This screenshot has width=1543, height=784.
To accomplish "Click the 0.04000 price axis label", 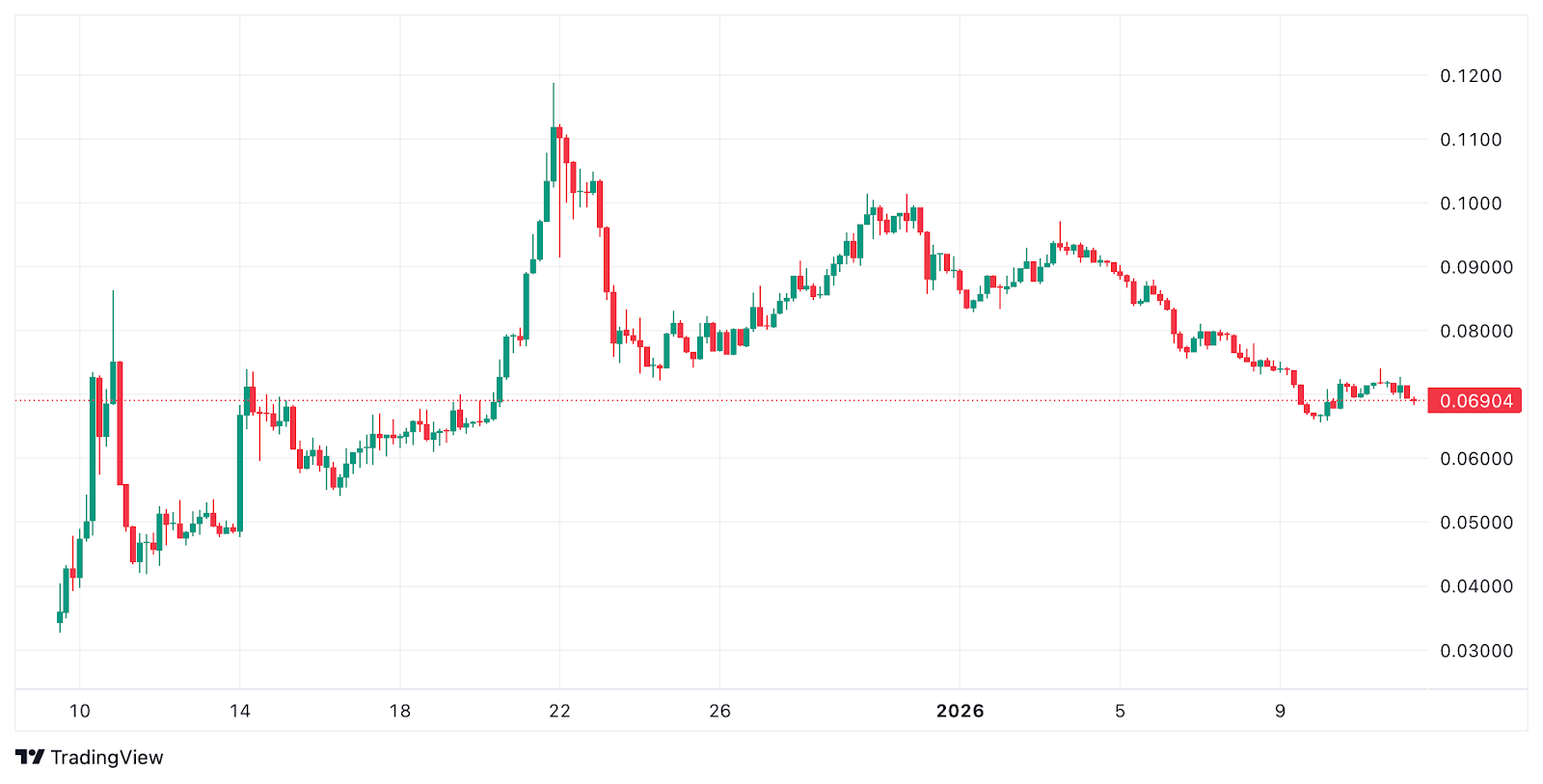I will (x=1475, y=586).
